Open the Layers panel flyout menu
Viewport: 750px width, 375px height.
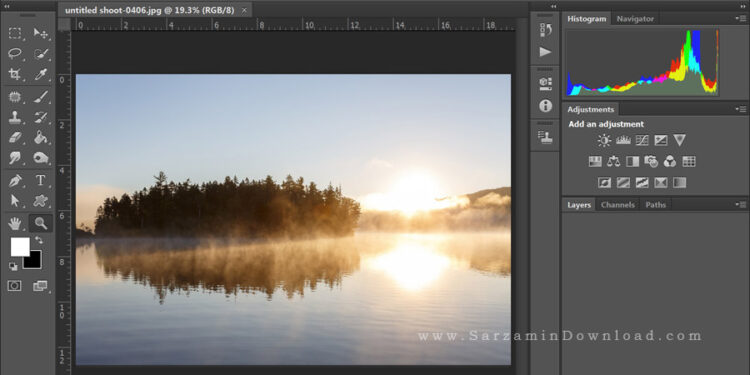coord(741,205)
